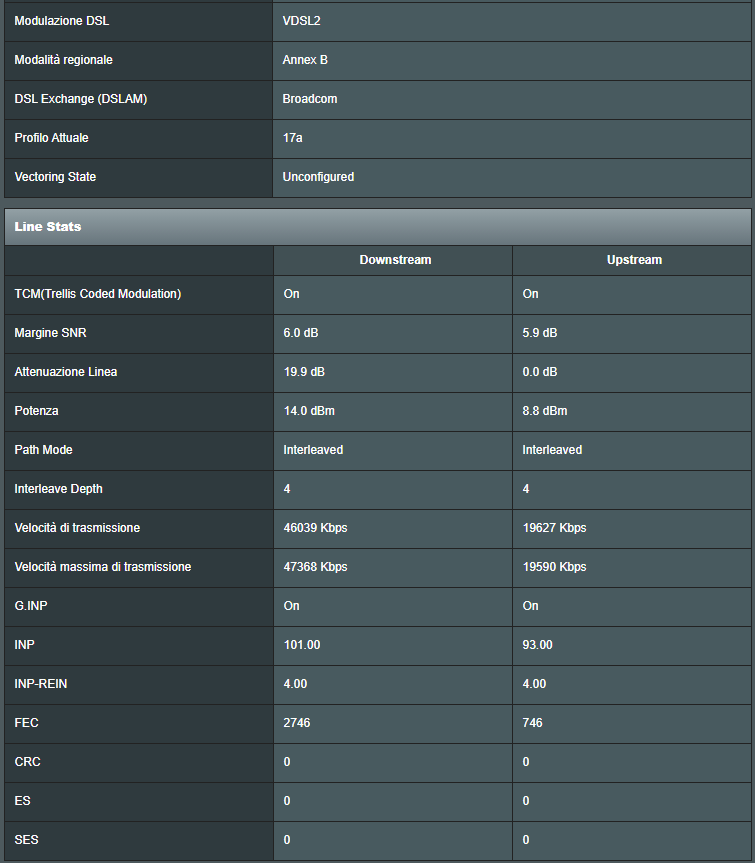This screenshot has width=755, height=863.
Task: Click the Unconfigured vectoring state value
Action: coord(318,177)
